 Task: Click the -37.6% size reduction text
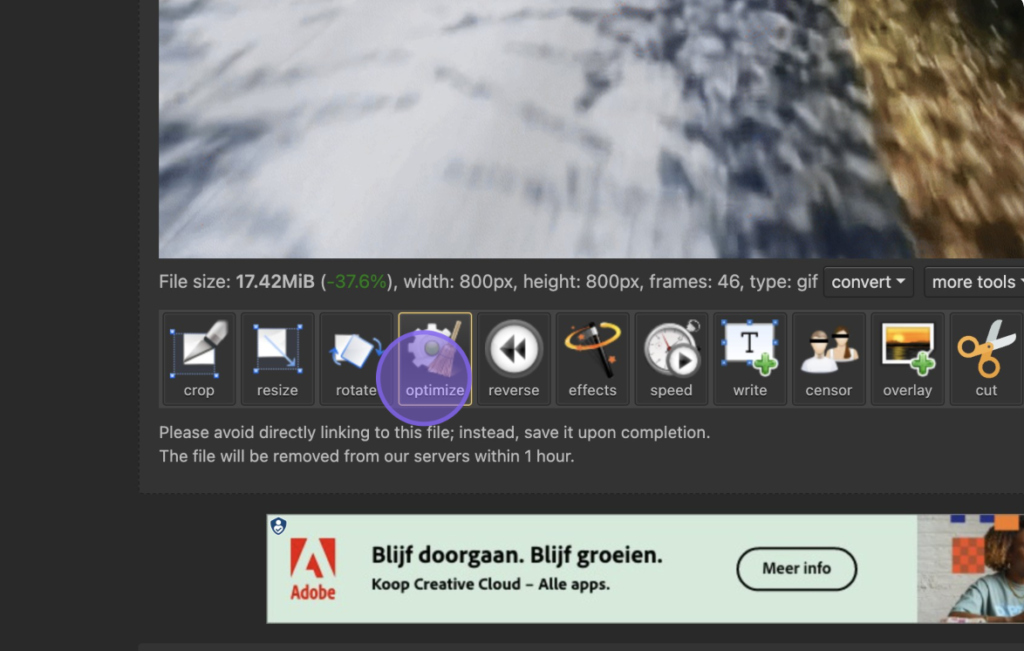coord(357,282)
